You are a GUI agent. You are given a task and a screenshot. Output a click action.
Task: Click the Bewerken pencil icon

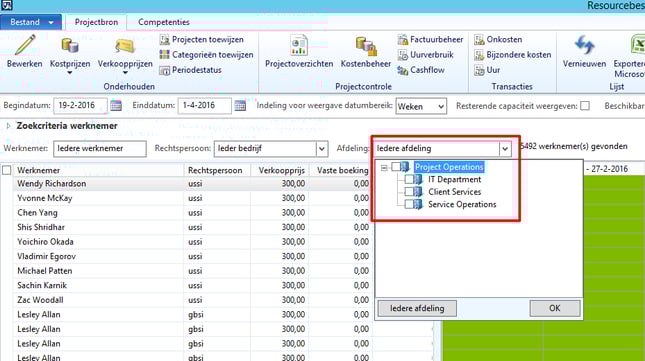tap(25, 45)
